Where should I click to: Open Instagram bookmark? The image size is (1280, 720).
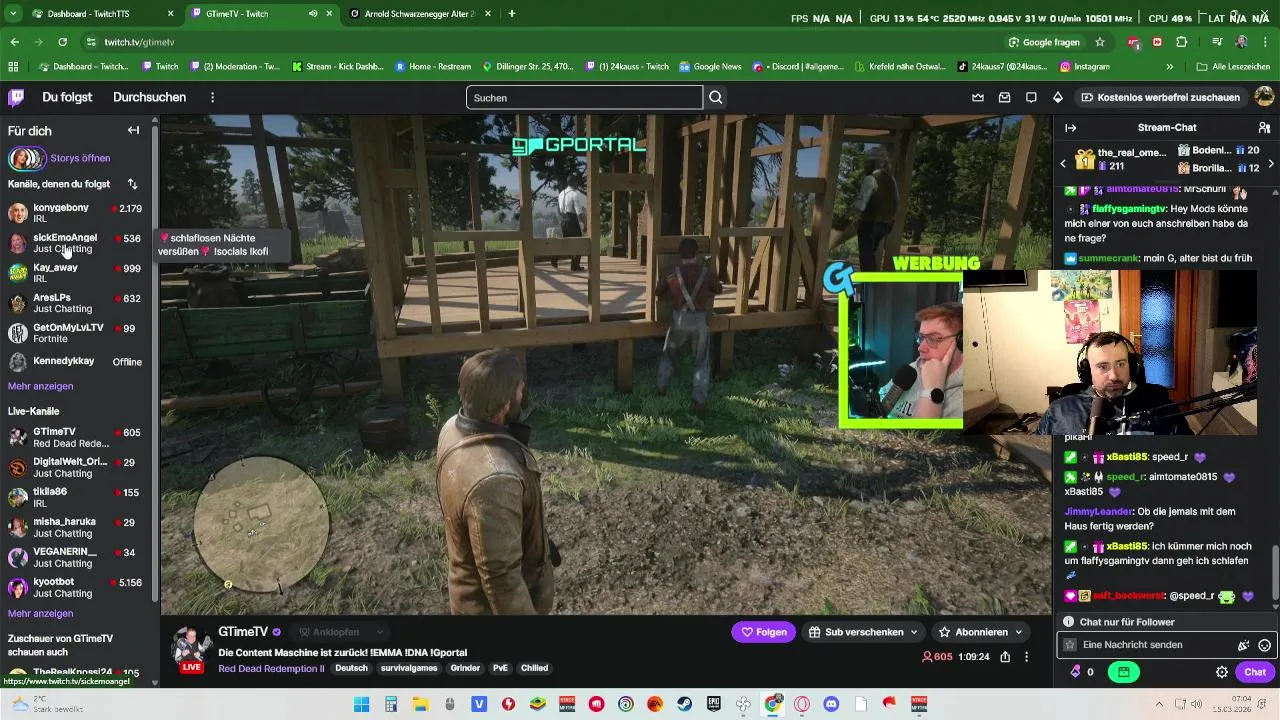click(x=1085, y=67)
